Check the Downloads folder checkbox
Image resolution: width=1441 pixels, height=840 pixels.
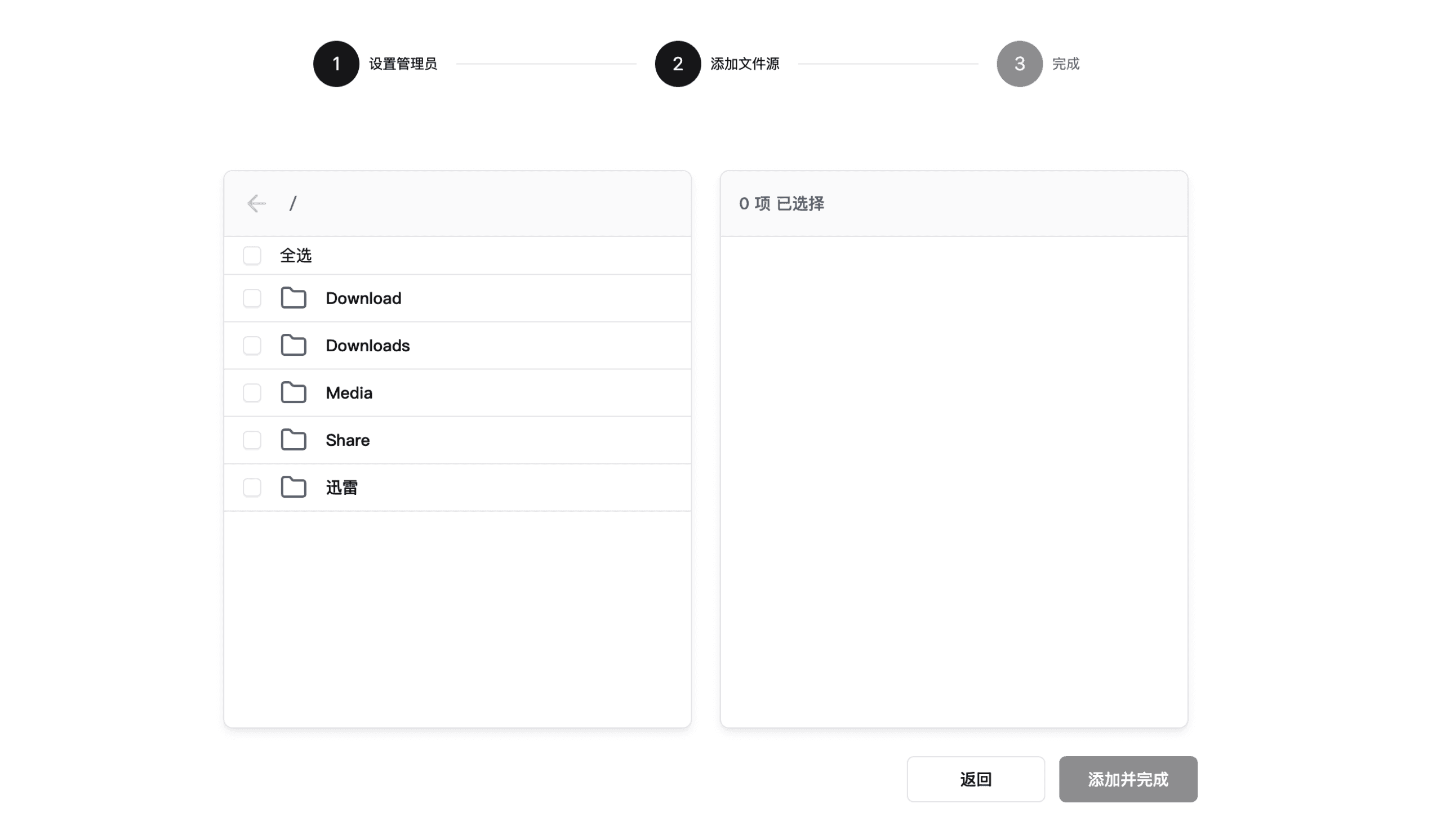pyautogui.click(x=252, y=346)
